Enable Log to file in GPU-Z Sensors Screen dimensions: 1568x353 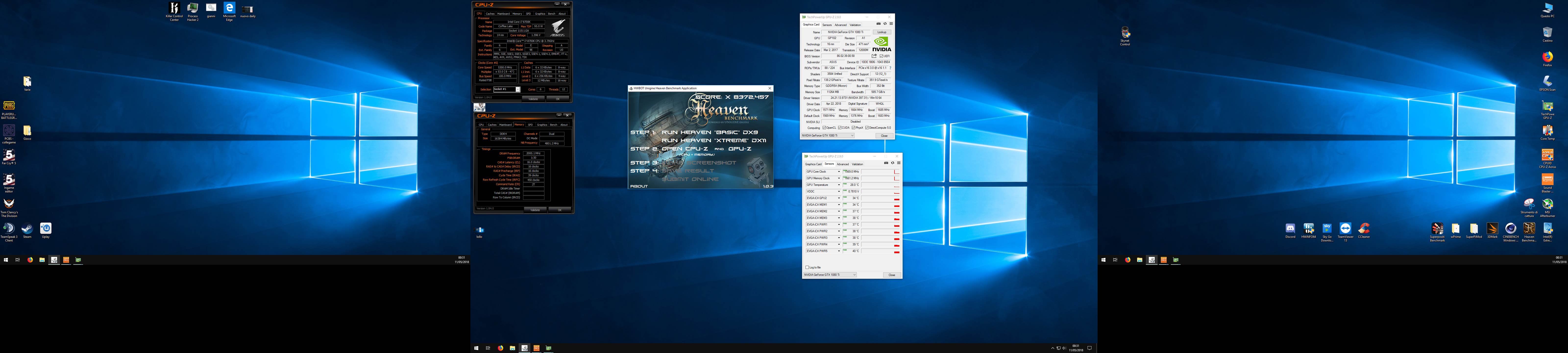click(807, 267)
